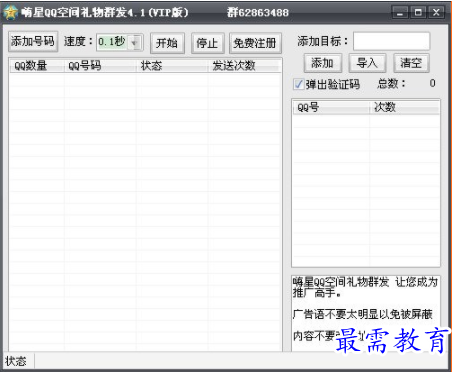Viewport: 457px width, 372px height.
Task: Focus the 添加目标 input field
Action: click(391, 41)
